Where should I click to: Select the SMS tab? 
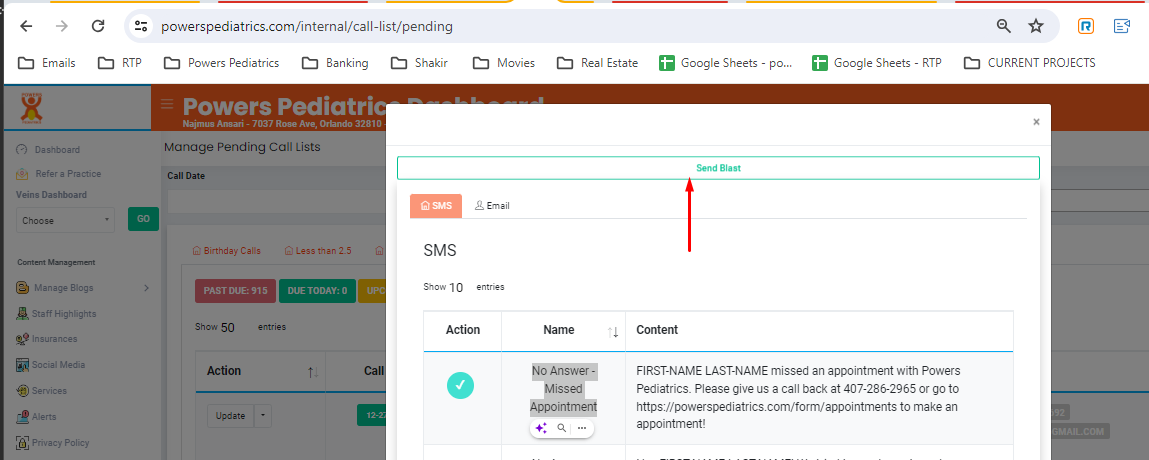point(435,206)
